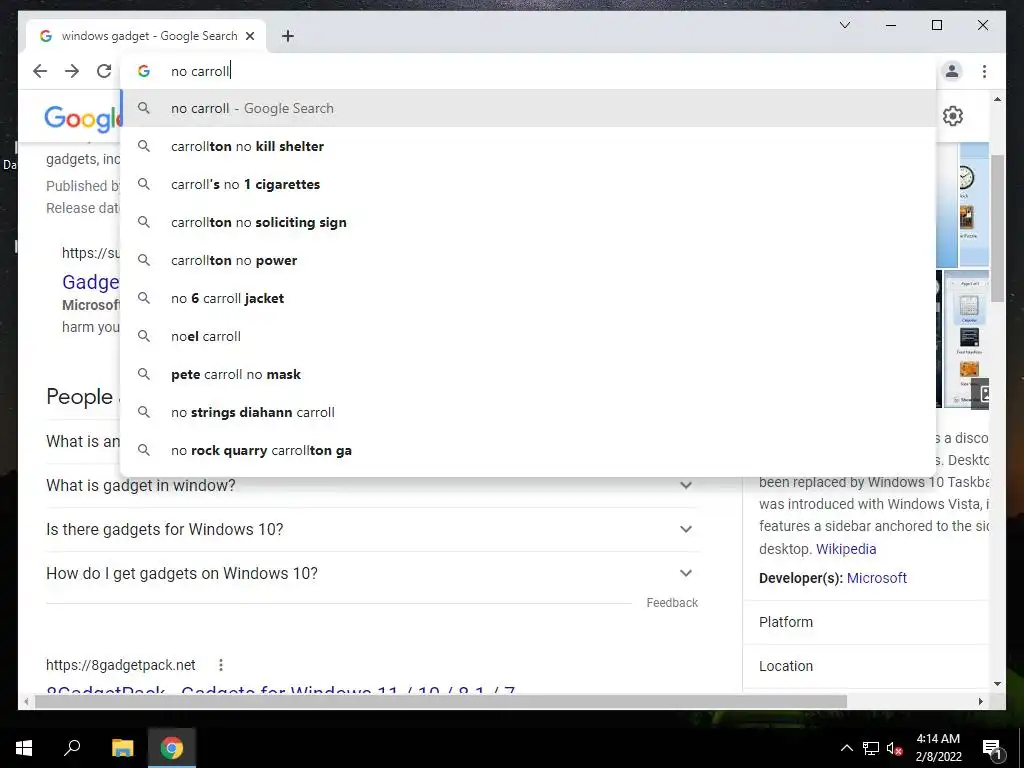Click the Google logo on results page

coord(82,119)
